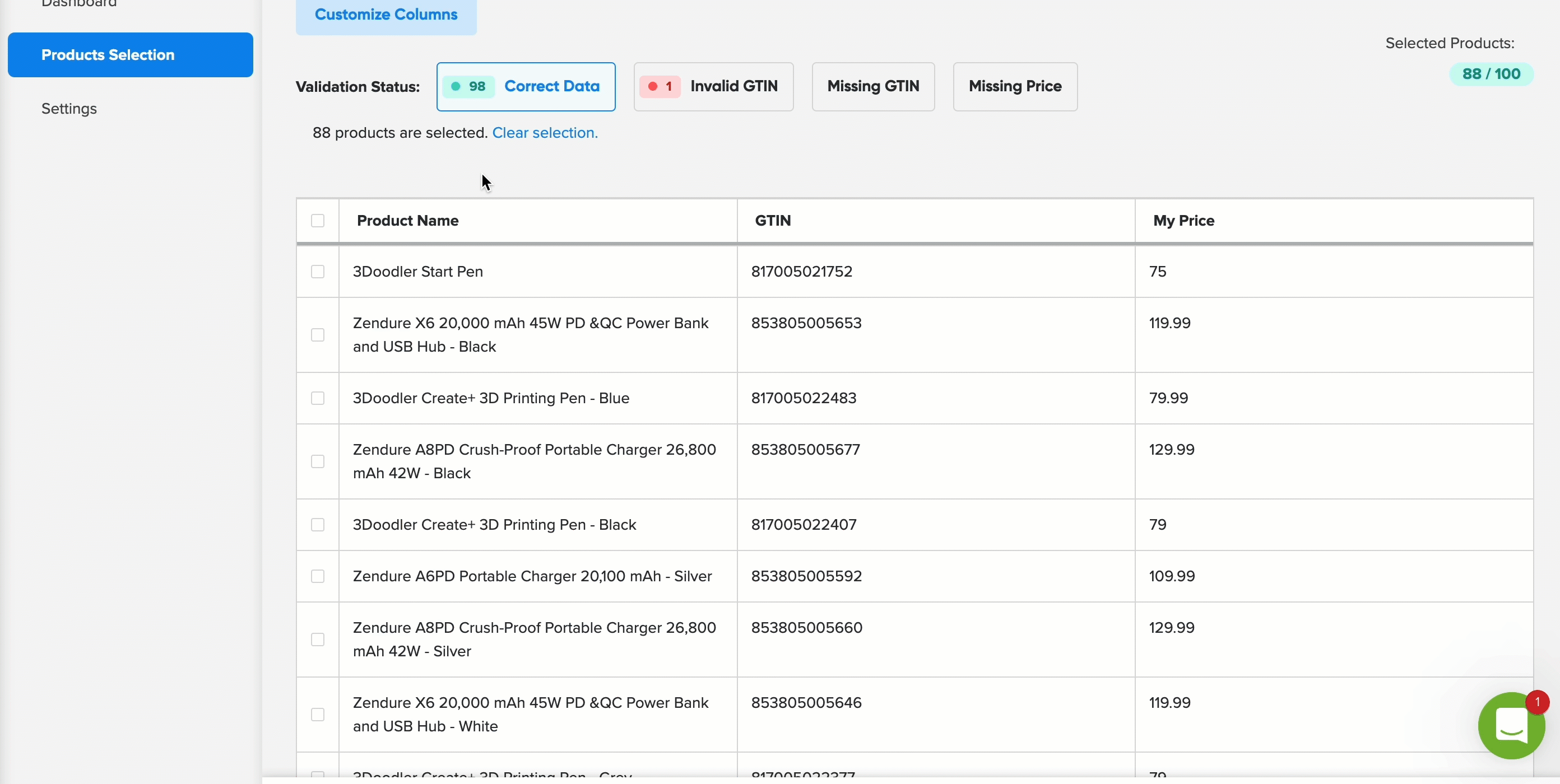The width and height of the screenshot is (1560, 784).
Task: Filter by Correct Data validation status
Action: point(526,87)
